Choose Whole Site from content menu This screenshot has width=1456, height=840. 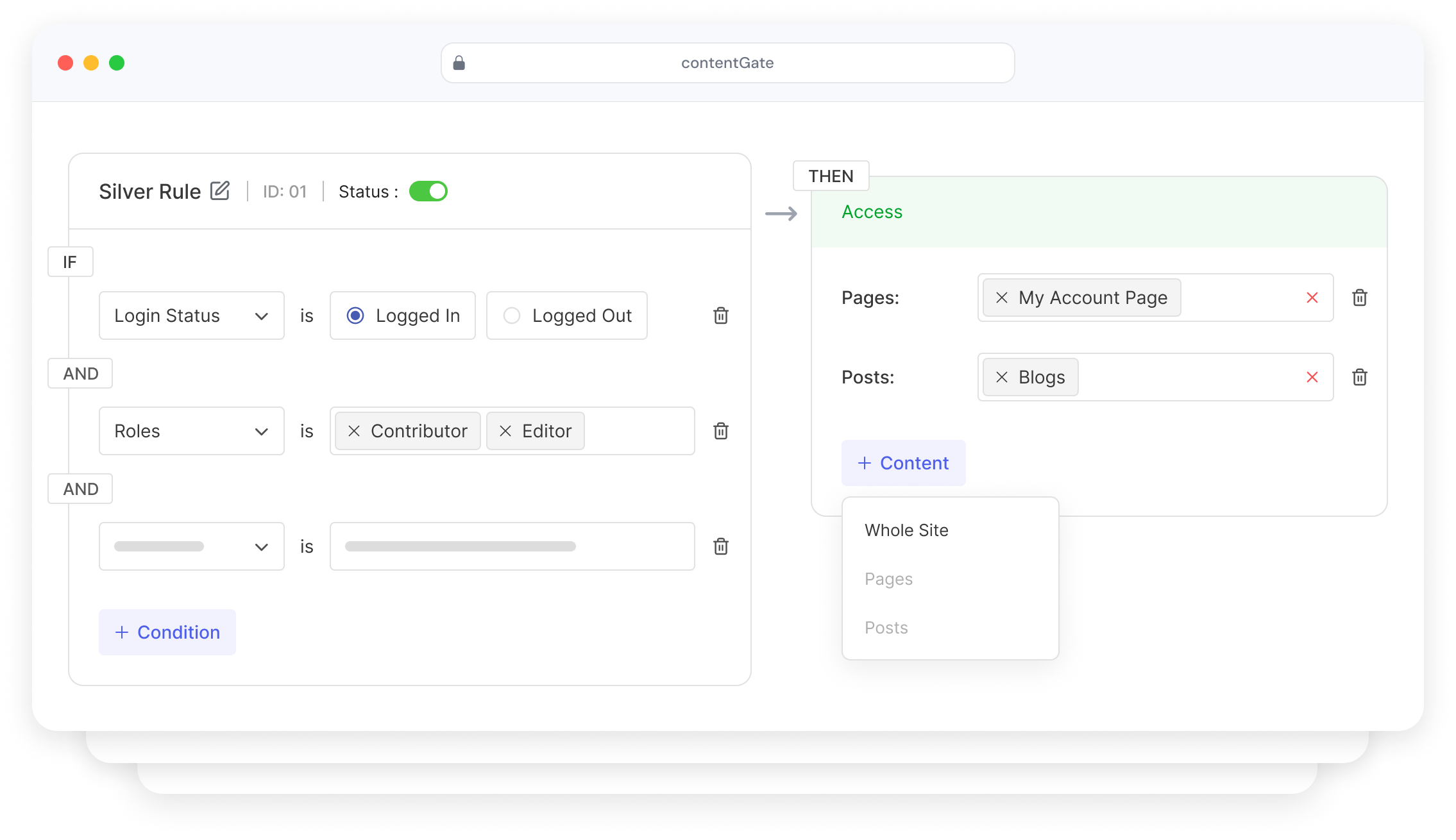[x=906, y=530]
